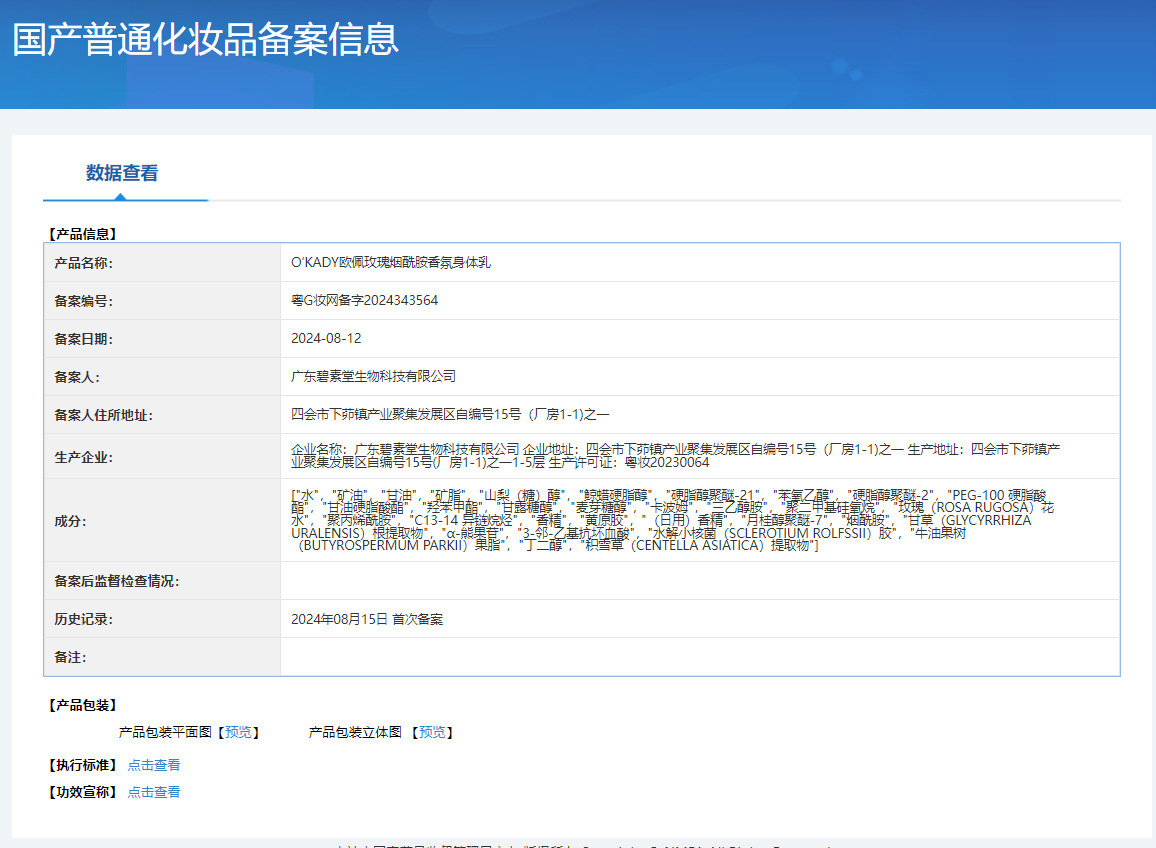Click the 生产企业 details text
Viewport: 1156px width, 848px height.
point(676,456)
